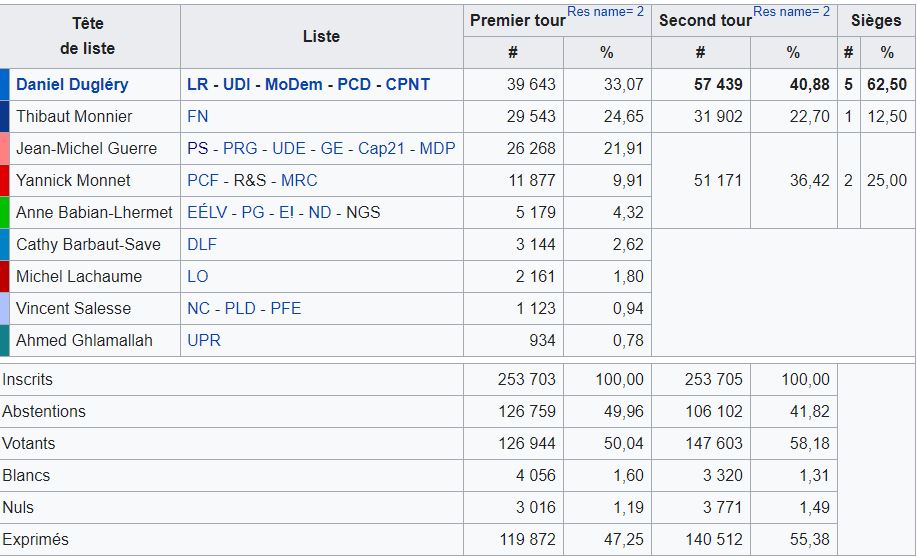Click the Liste column header

click(x=321, y=36)
